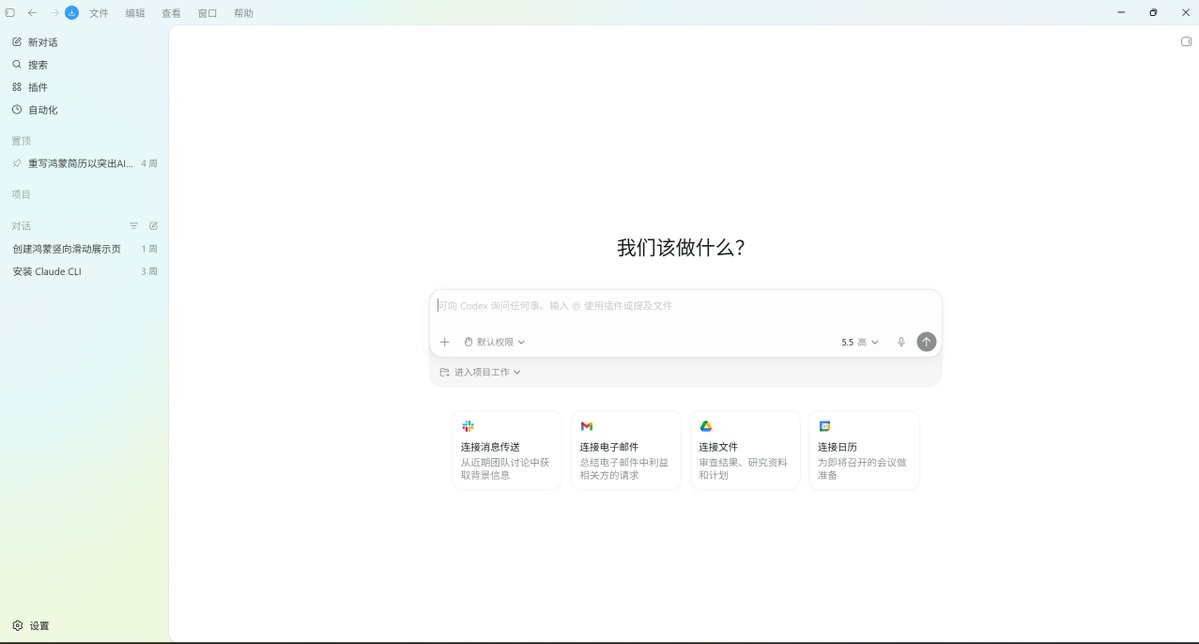Select the 连接日历 calendar card

click(x=864, y=450)
